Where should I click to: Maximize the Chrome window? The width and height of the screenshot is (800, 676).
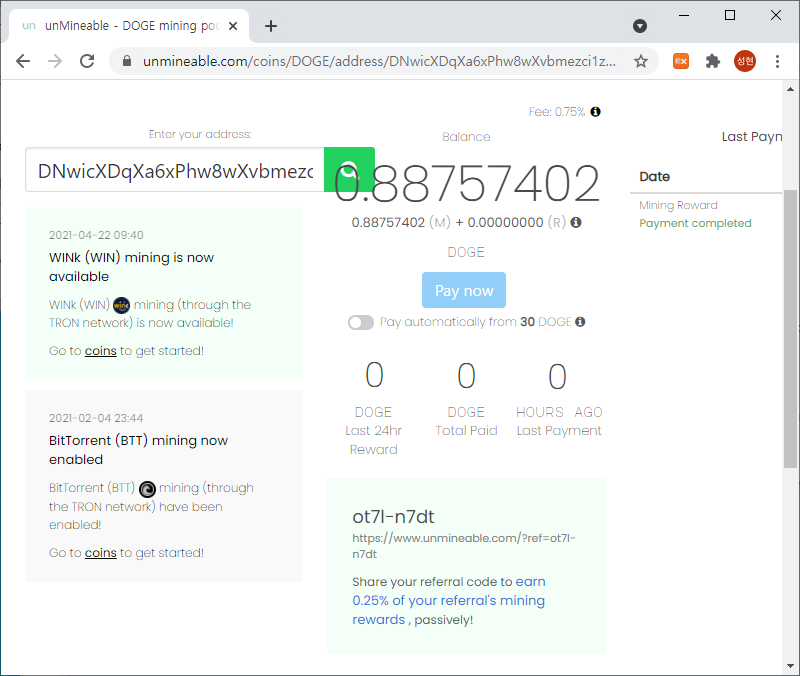730,15
